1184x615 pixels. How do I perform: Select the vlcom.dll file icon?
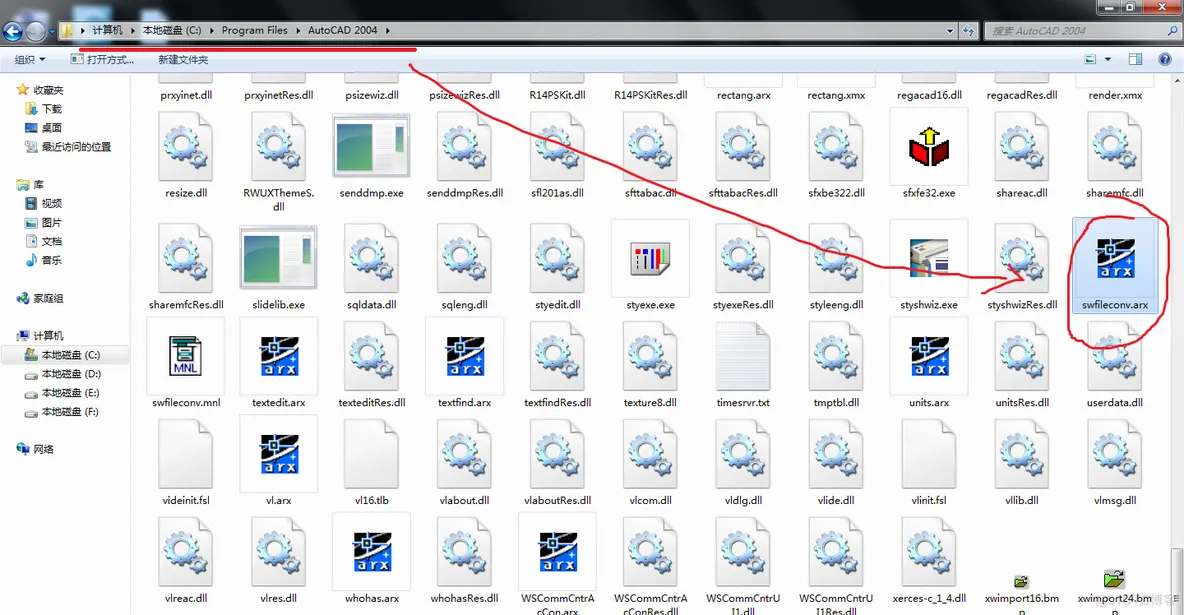(650, 453)
